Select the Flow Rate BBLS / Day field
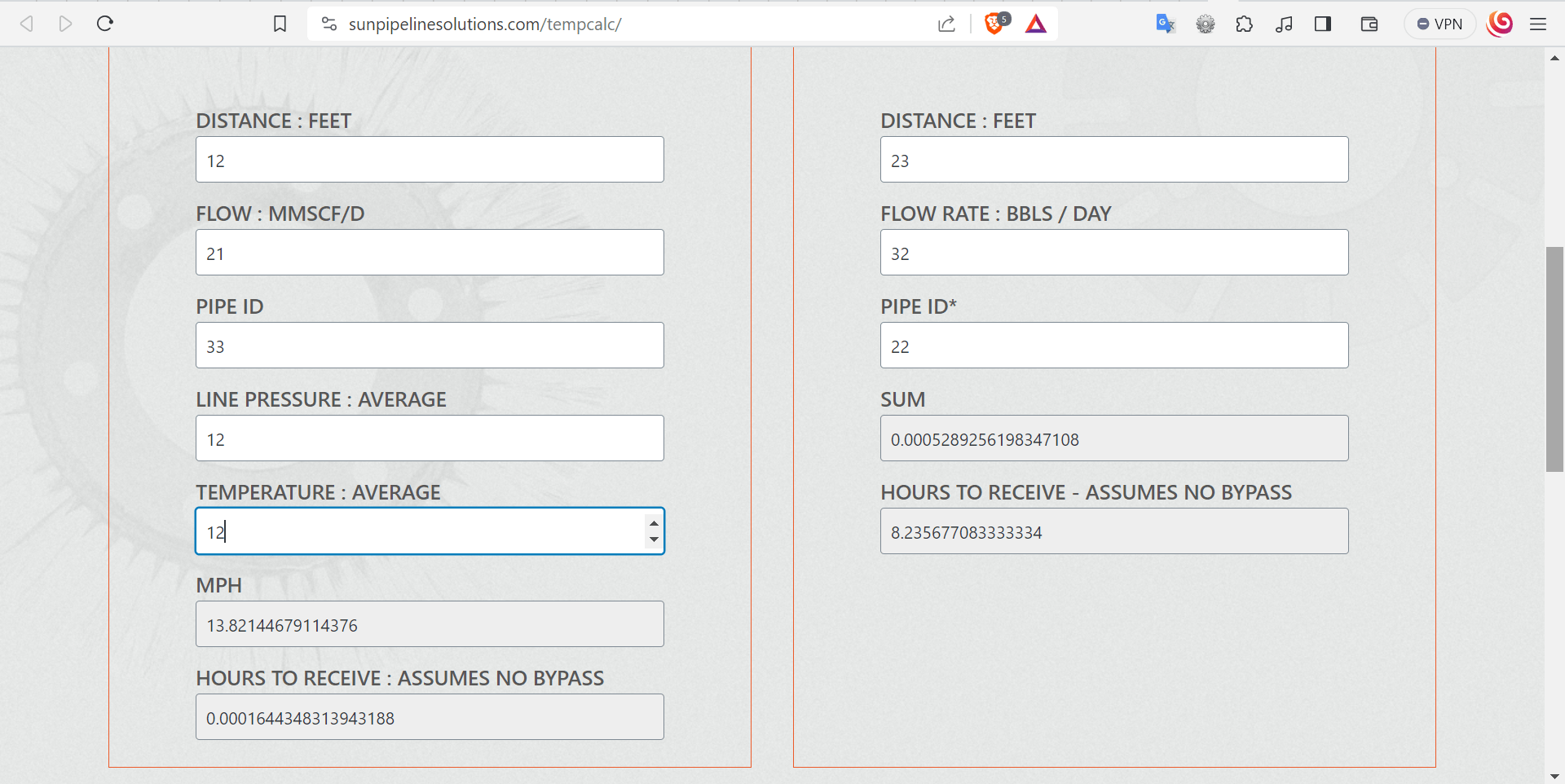 1114,253
